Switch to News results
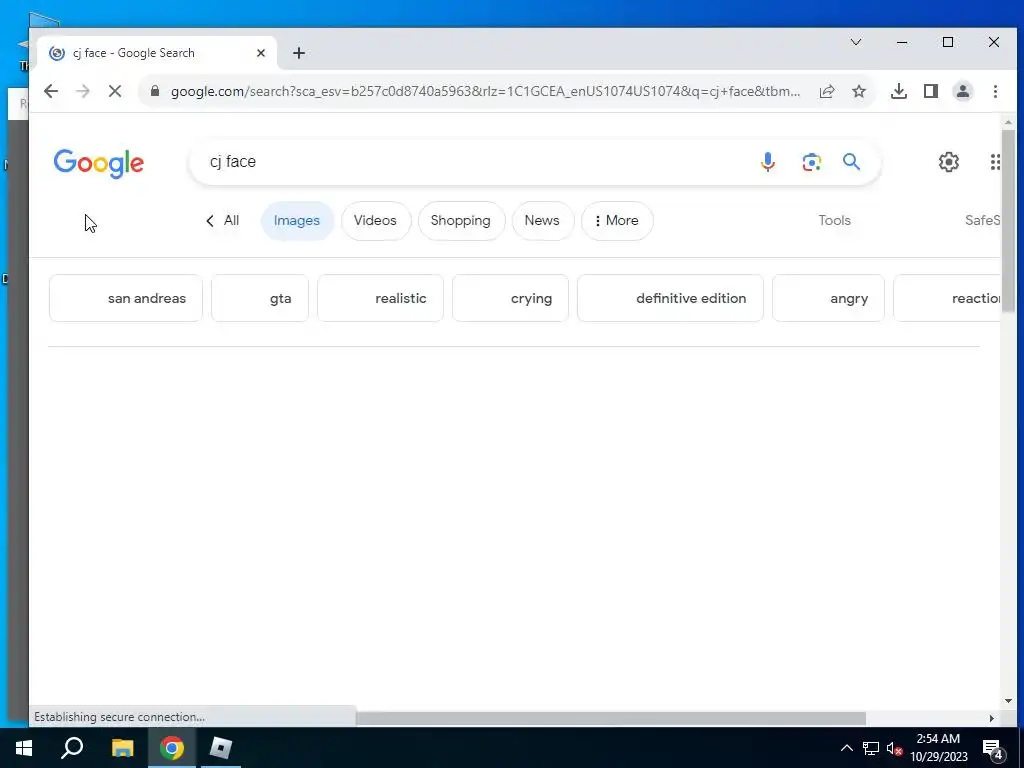The height and width of the screenshot is (768, 1024). click(542, 221)
